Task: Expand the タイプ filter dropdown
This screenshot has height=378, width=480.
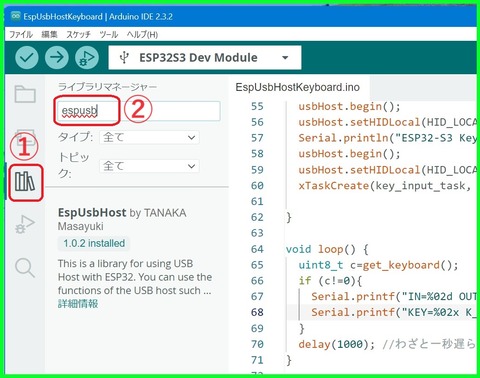Action: (x=149, y=137)
